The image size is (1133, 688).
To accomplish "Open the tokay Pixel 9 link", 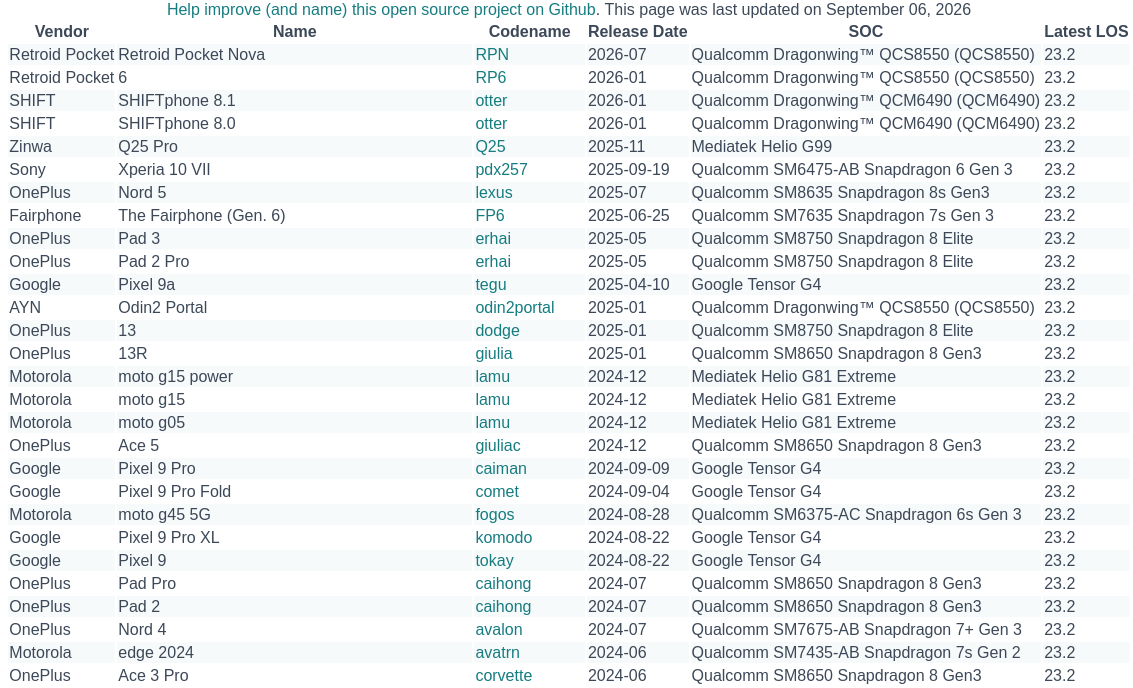I will tap(495, 561).
